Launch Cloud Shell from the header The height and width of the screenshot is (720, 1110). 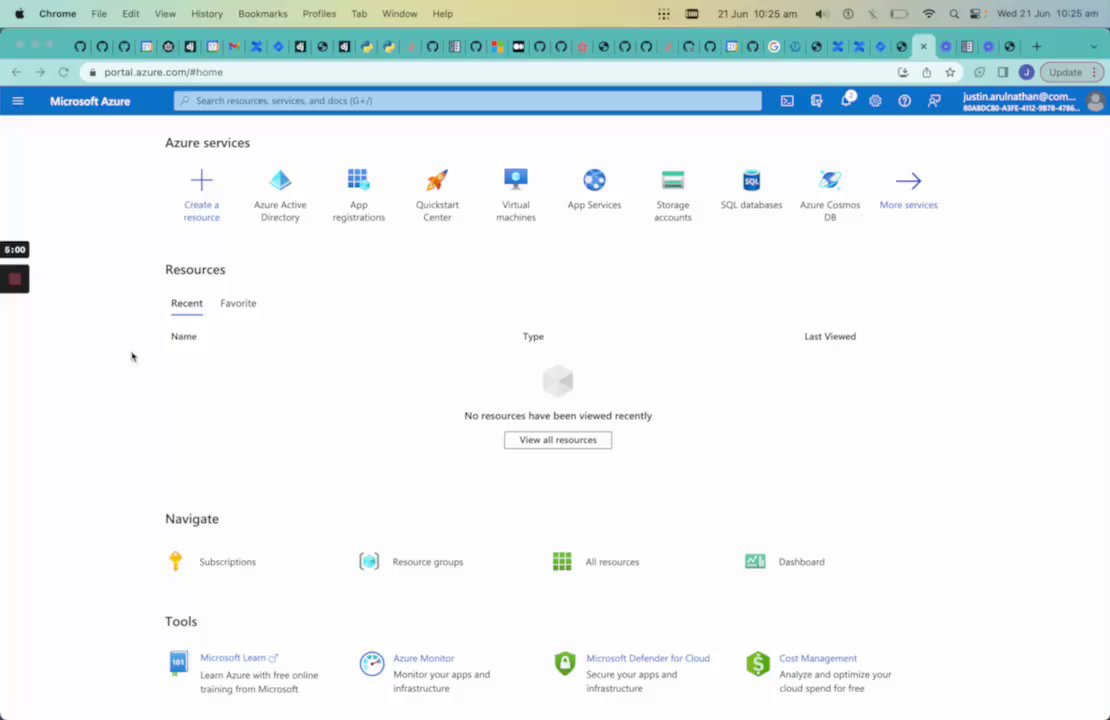[x=787, y=101]
